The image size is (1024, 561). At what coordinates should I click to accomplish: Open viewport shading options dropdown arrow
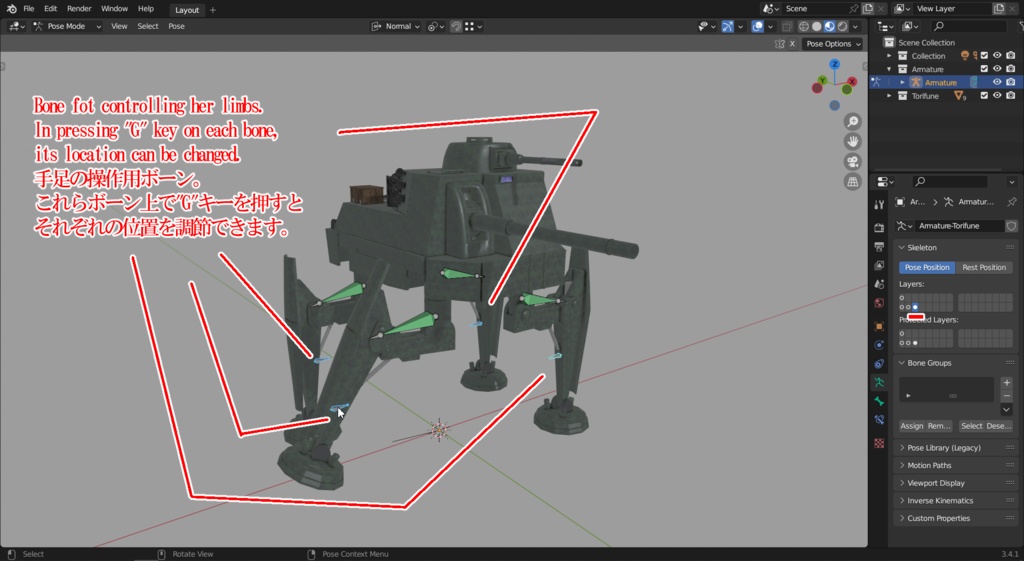(x=856, y=27)
